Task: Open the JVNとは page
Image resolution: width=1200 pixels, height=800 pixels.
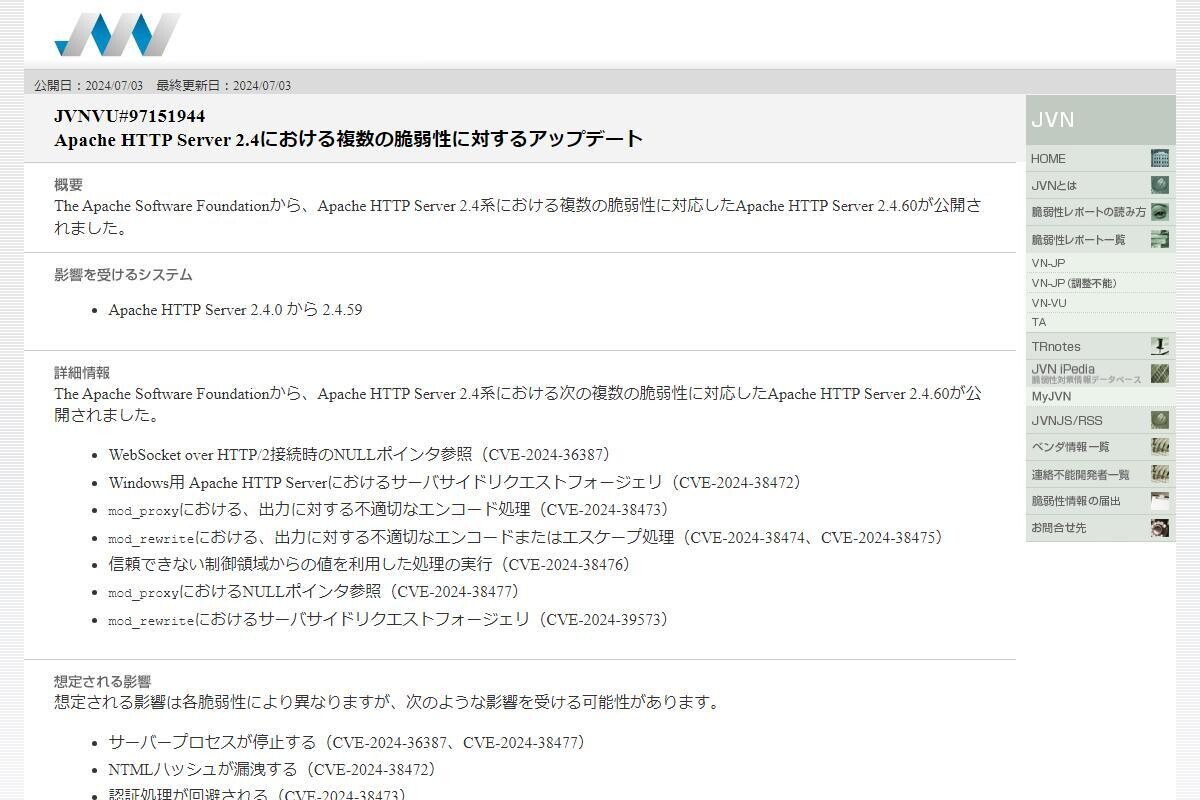Action: click(1054, 186)
